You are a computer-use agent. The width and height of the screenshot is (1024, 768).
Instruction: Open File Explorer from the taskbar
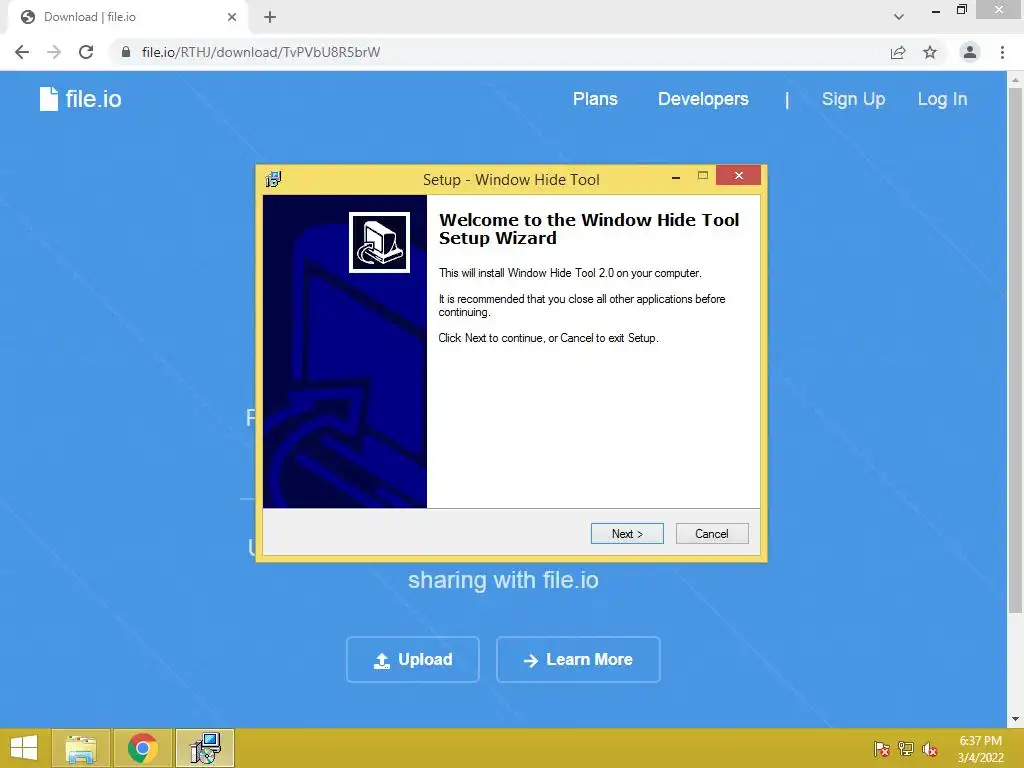(x=81, y=748)
